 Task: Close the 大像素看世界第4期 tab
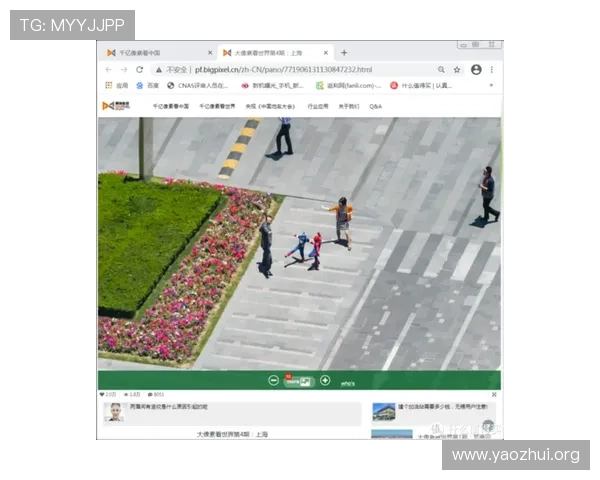(326, 53)
